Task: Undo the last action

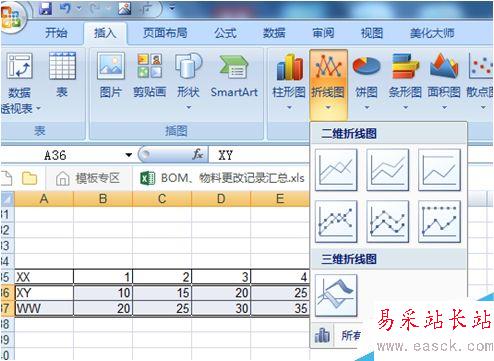Action: pyautogui.click(x=66, y=9)
